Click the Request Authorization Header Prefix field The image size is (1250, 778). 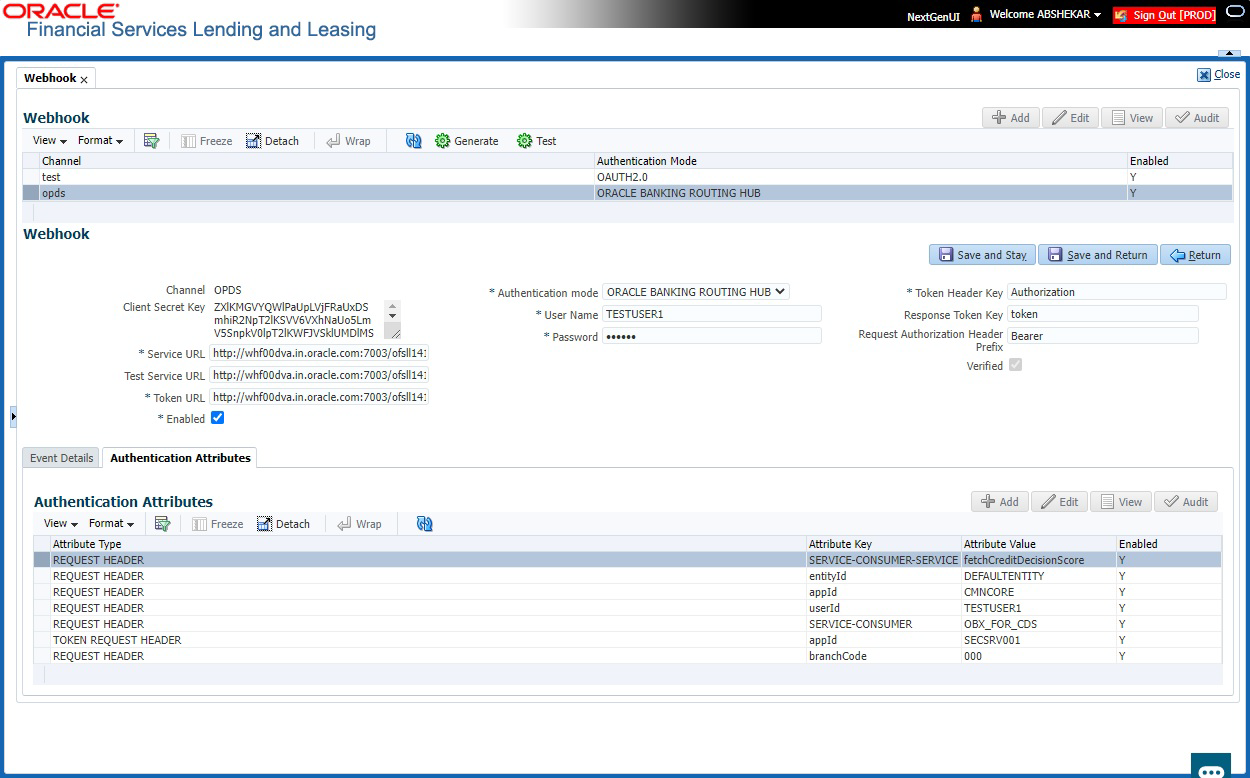(x=1103, y=336)
